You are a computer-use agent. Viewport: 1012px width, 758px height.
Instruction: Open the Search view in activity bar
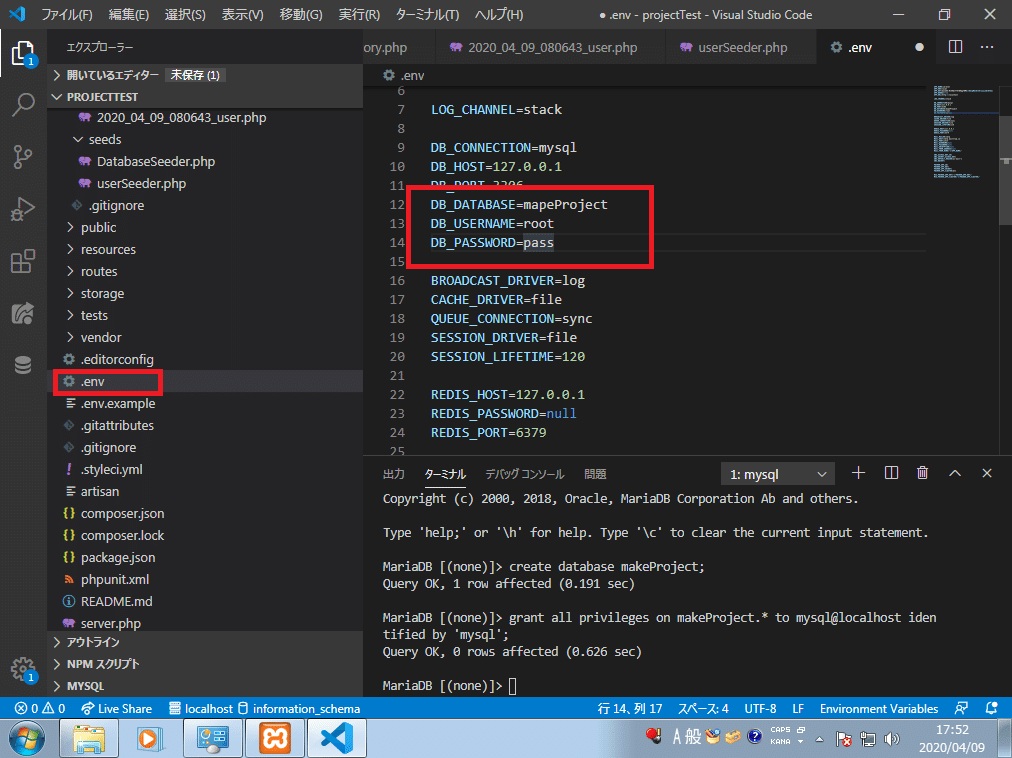click(x=23, y=105)
